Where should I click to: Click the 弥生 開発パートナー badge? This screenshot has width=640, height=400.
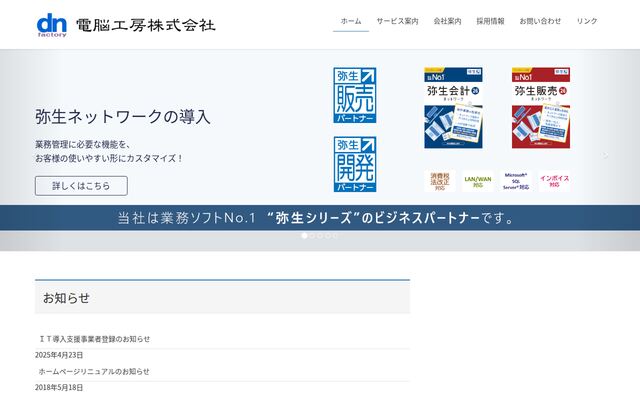355,164
